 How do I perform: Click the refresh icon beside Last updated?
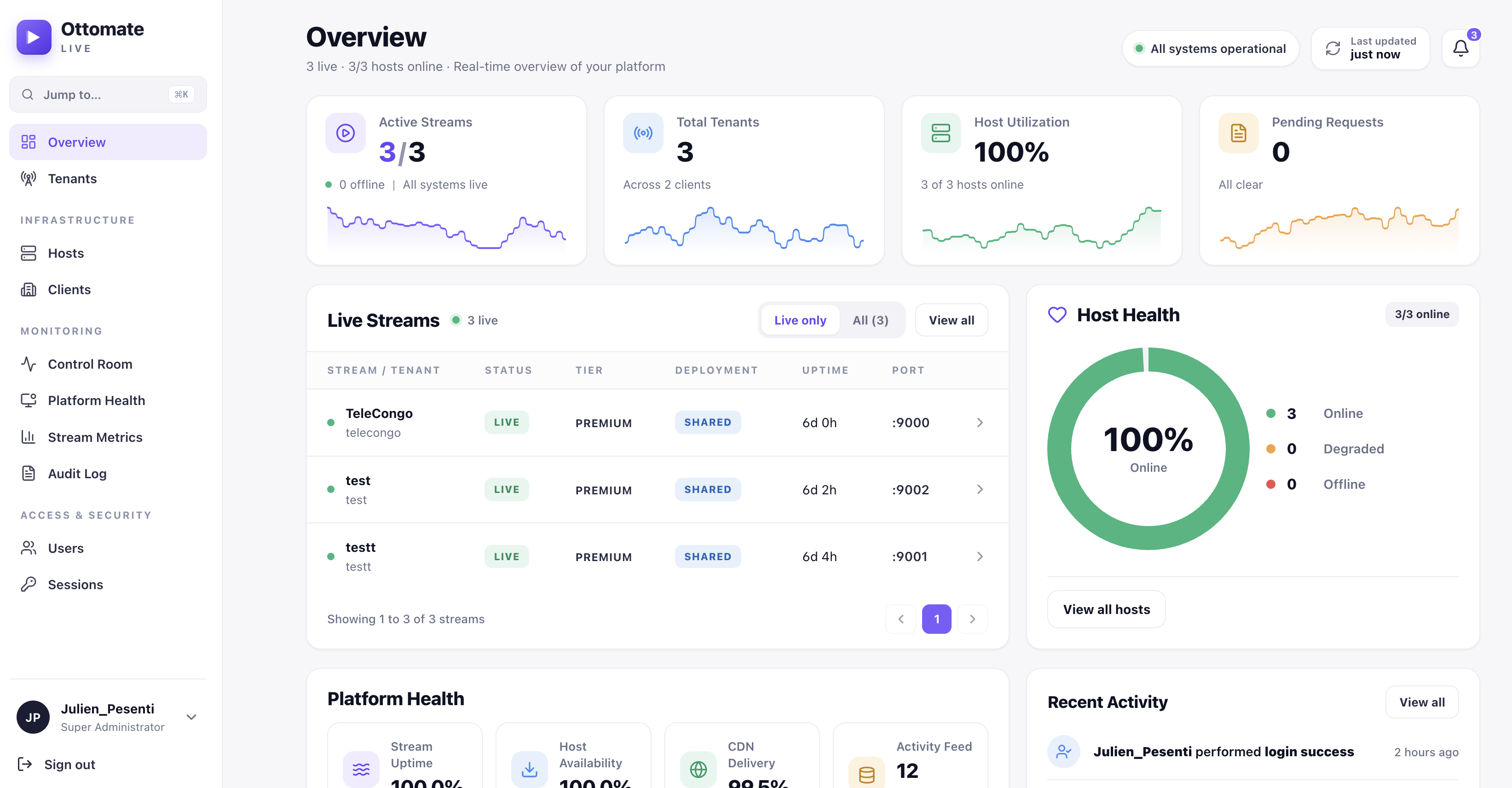point(1333,48)
